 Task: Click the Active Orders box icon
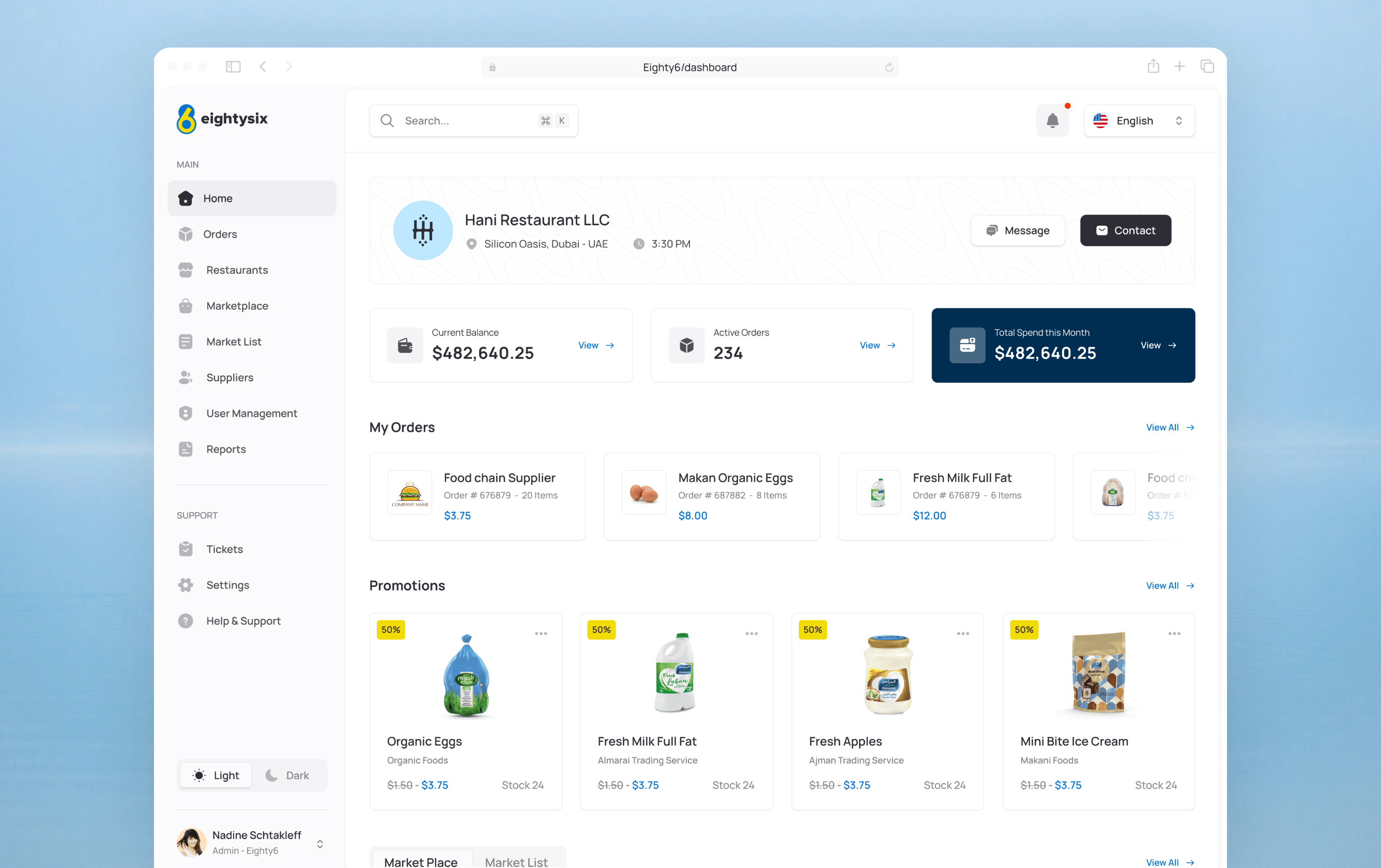[686, 345]
